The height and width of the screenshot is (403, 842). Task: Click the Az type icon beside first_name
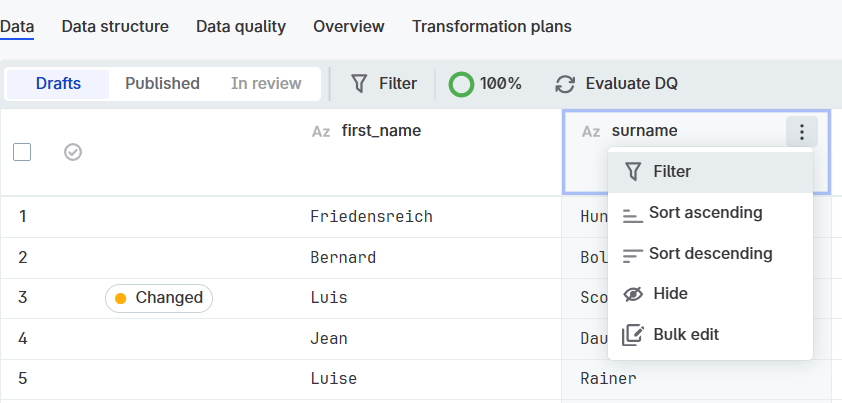click(321, 132)
